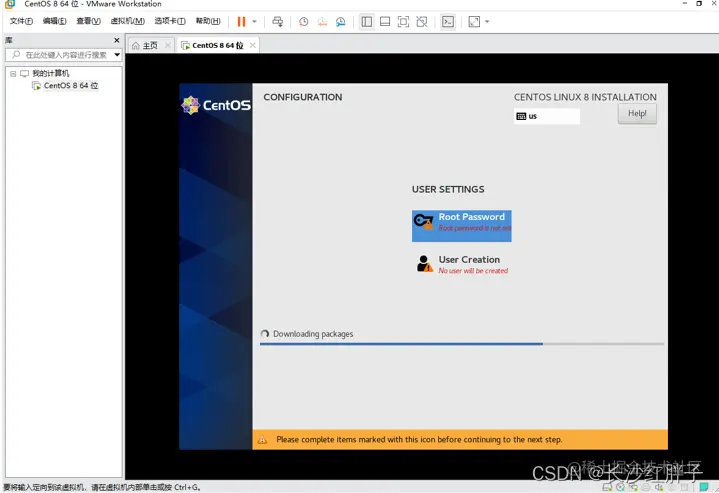The width and height of the screenshot is (719, 493).
Task: Click the revert to snapshot icon
Action: click(322, 22)
